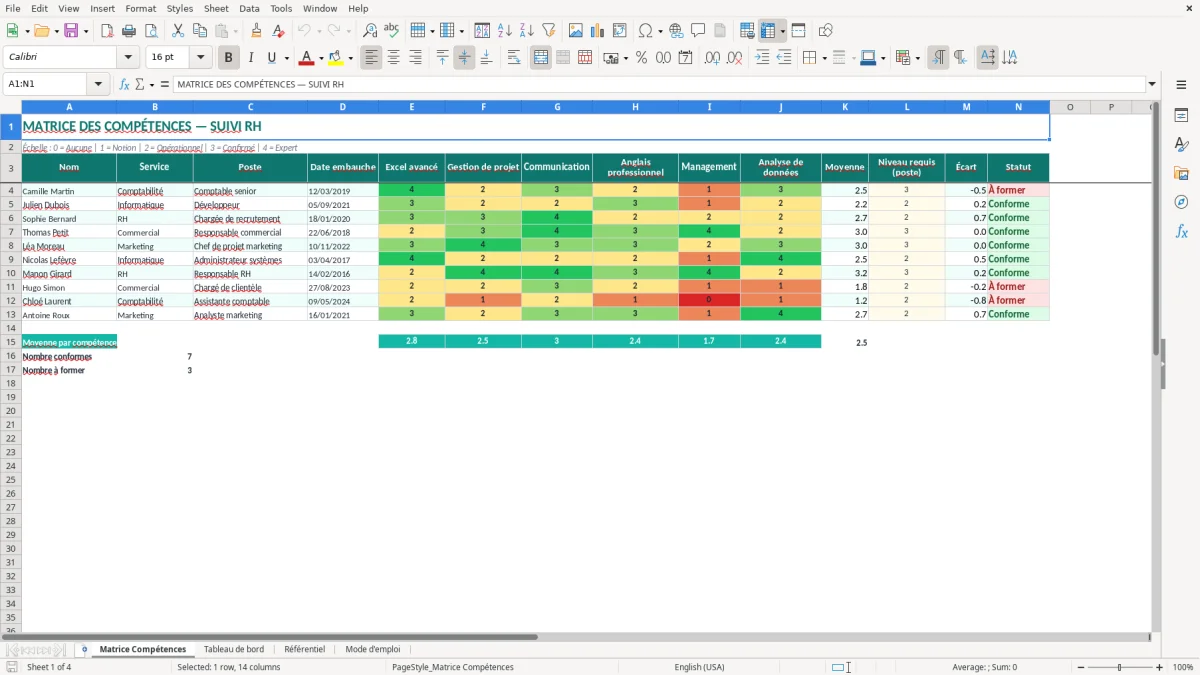Click the Cut scissors icon
1200x675 pixels.
pos(177,30)
